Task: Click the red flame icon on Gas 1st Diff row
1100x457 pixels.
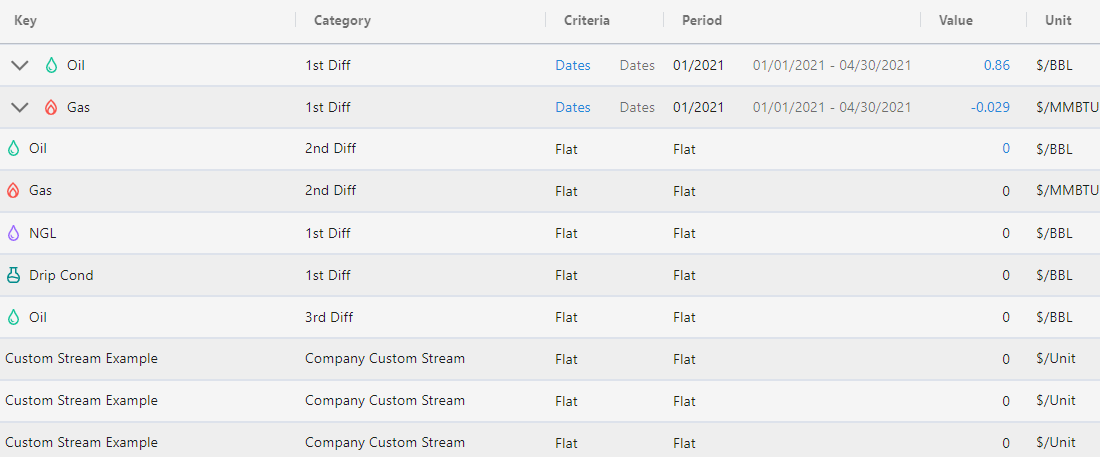Action: pos(51,107)
